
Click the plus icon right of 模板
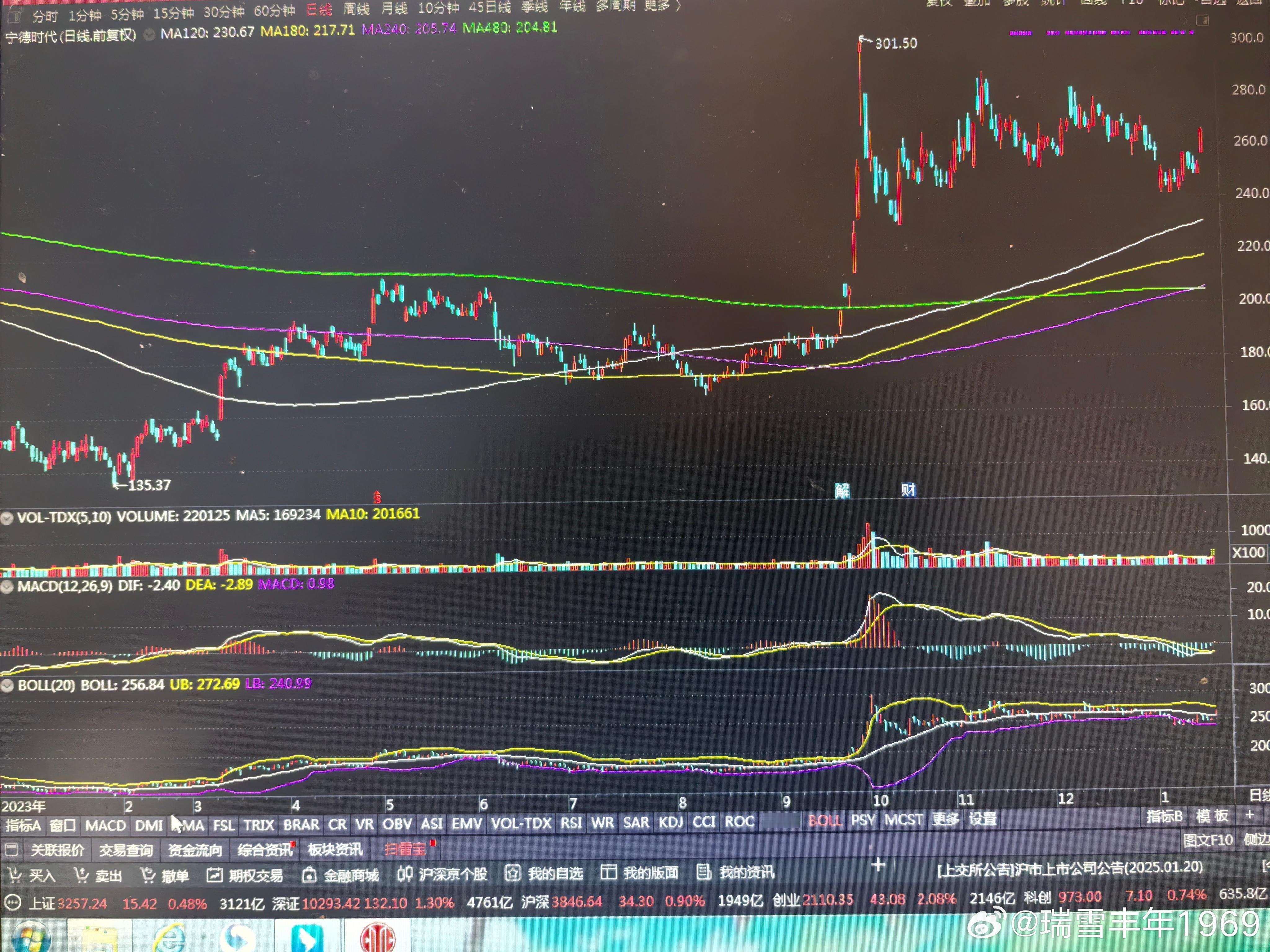click(x=1249, y=815)
